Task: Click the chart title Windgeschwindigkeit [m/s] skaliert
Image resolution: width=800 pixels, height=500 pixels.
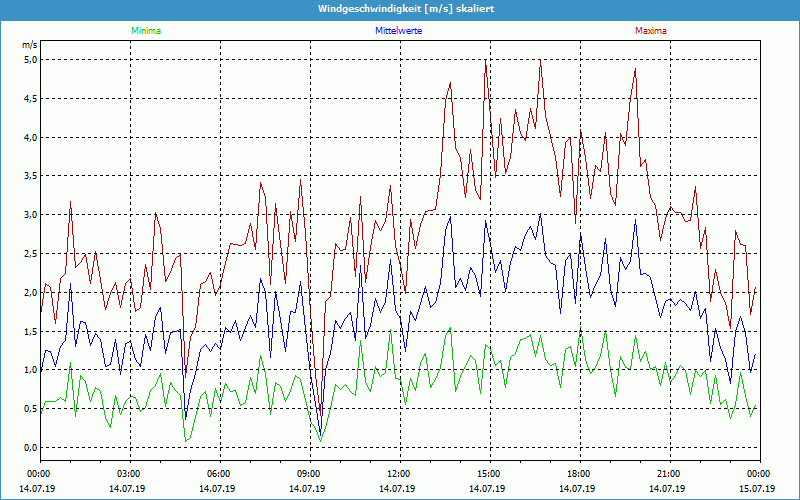Action: coord(406,9)
